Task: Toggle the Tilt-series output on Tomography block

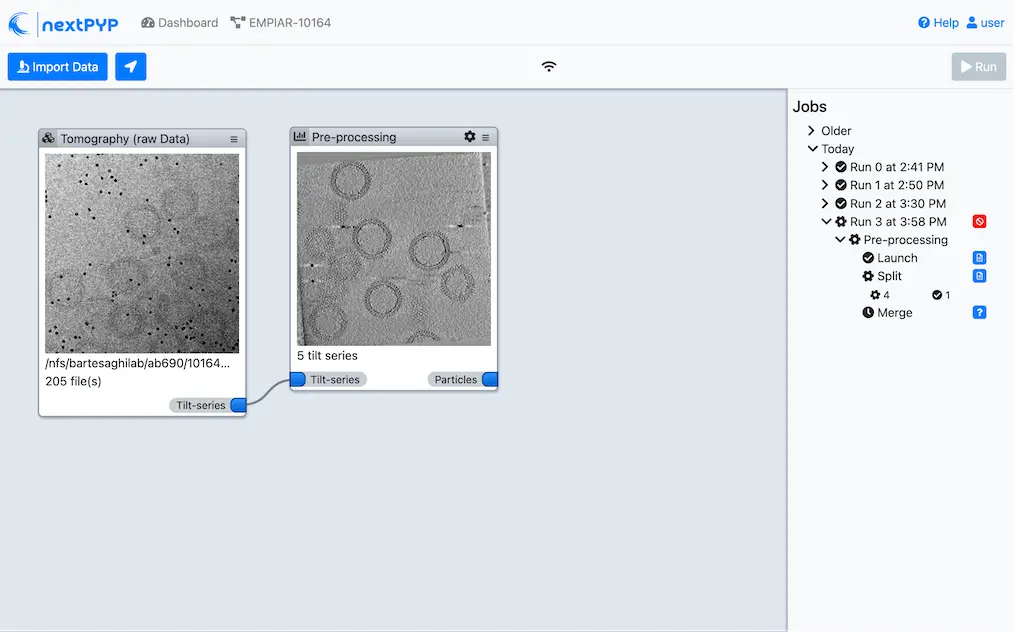Action: click(236, 405)
